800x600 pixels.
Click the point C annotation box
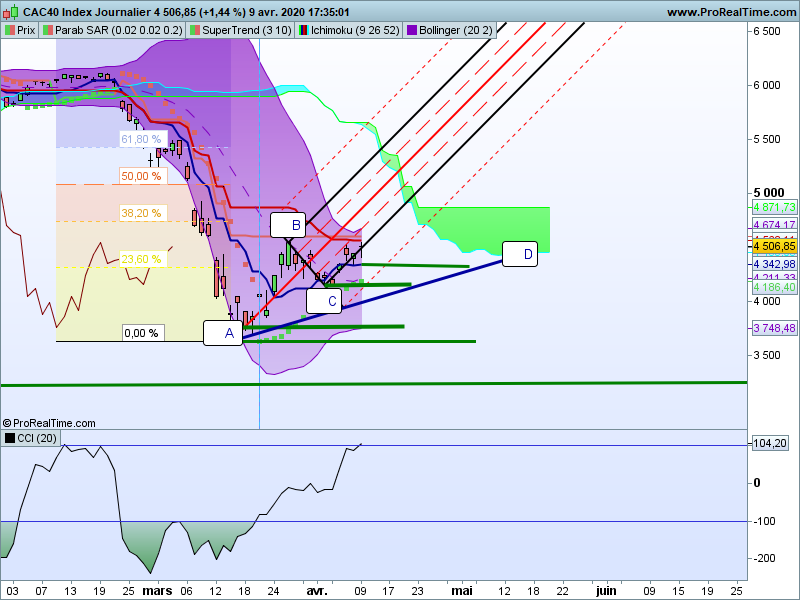pyautogui.click(x=324, y=301)
